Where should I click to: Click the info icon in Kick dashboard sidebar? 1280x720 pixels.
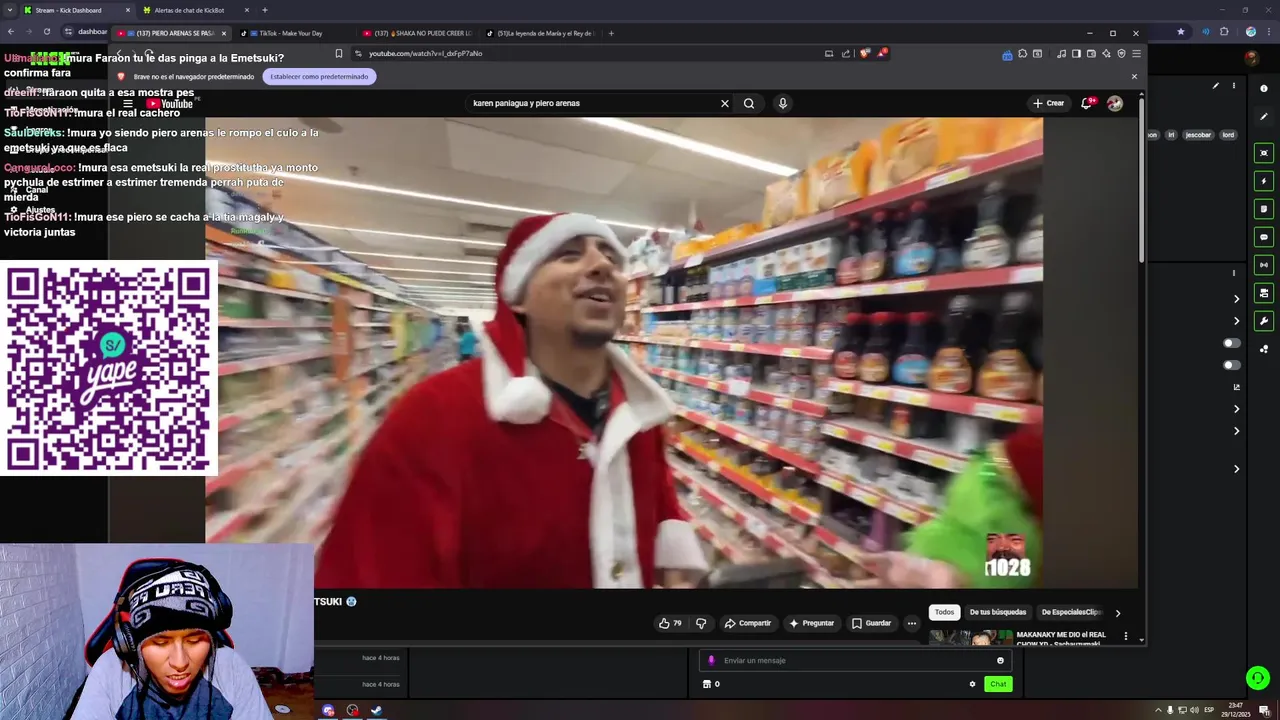(x=1264, y=89)
